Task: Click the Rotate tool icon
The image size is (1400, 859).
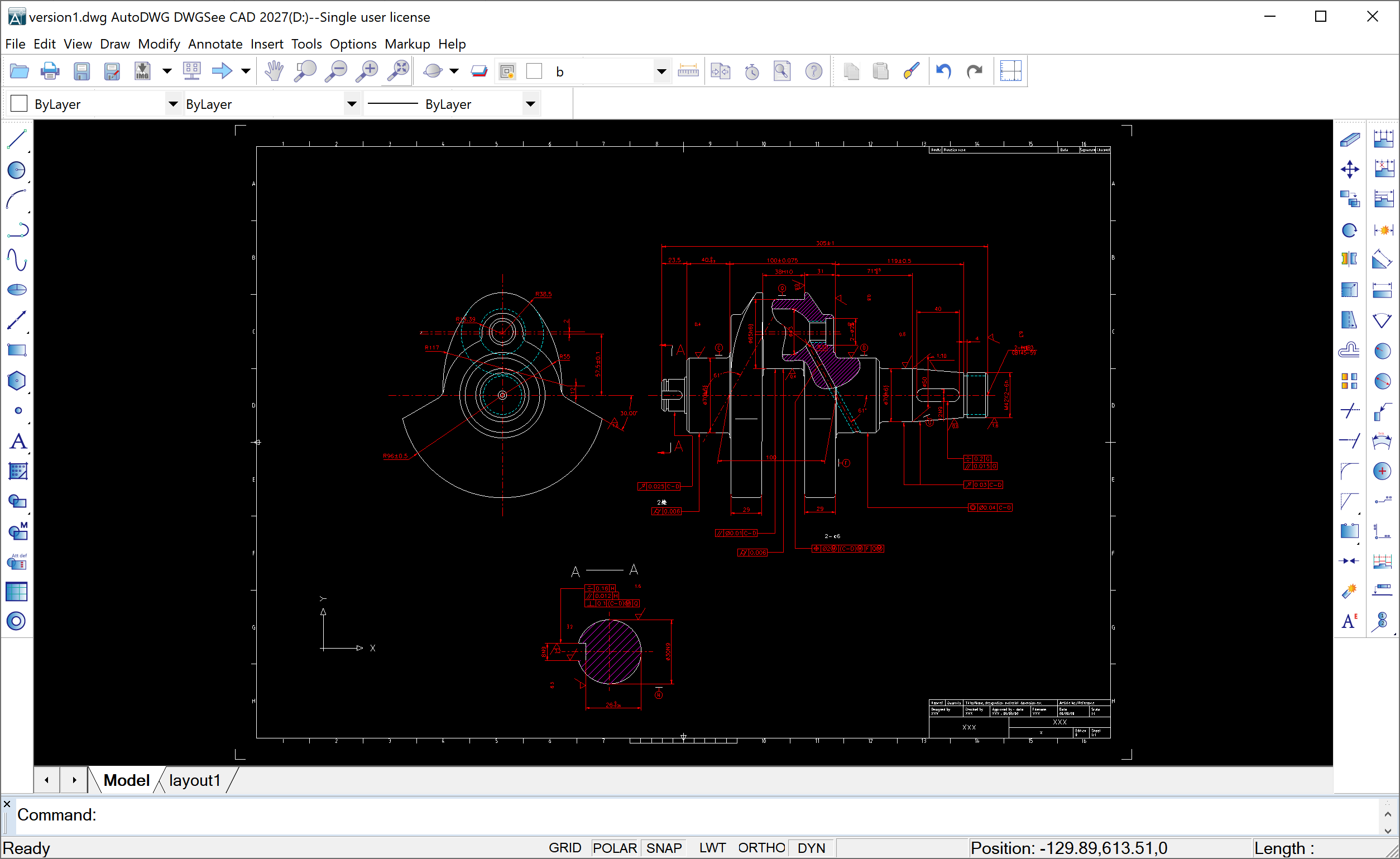Action: [x=1349, y=230]
